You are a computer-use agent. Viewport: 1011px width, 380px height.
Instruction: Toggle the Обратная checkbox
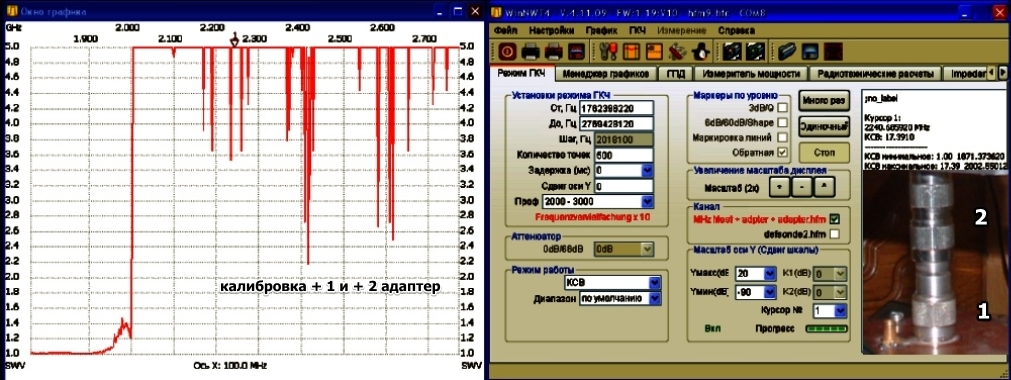click(x=783, y=152)
